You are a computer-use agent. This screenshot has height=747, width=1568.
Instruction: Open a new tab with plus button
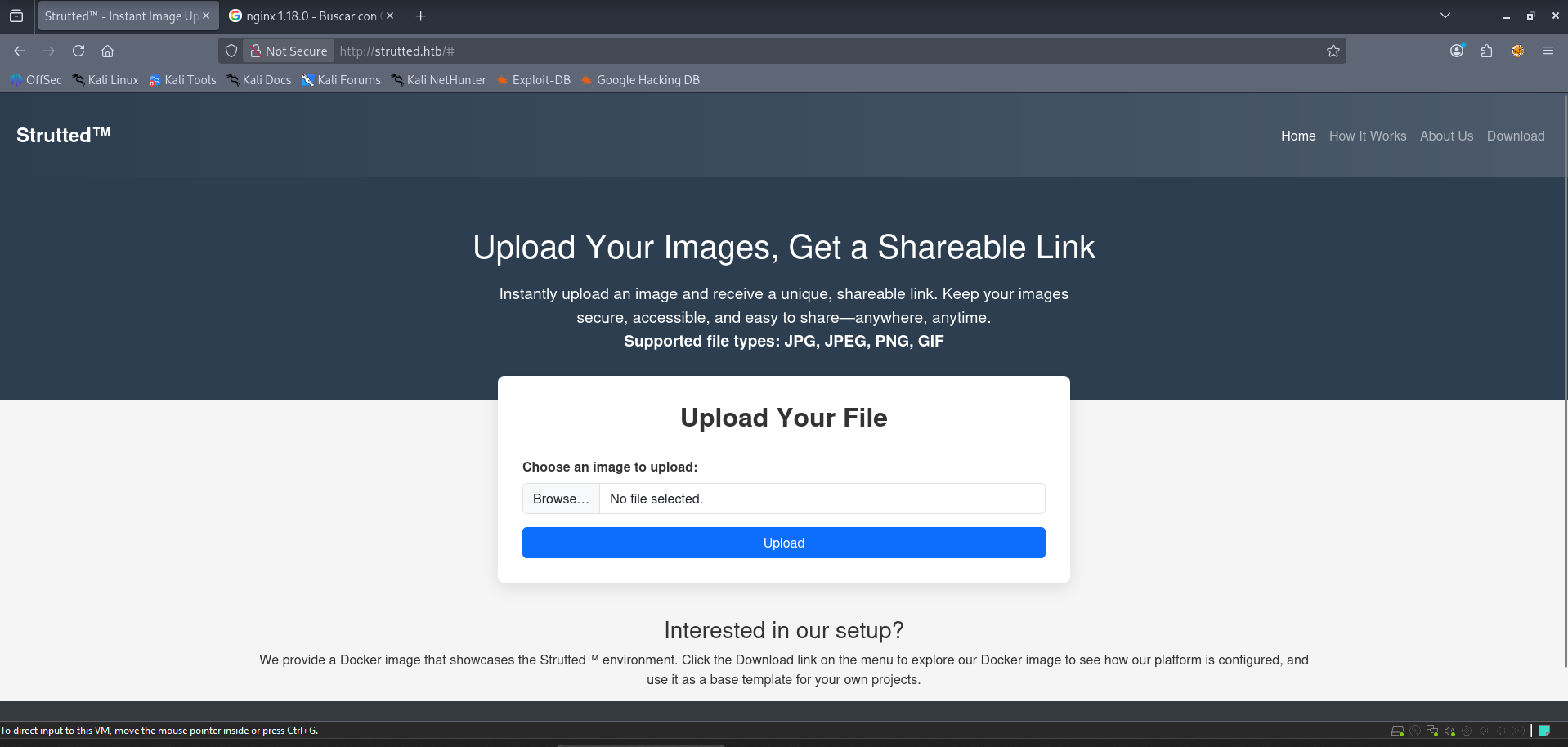click(420, 16)
